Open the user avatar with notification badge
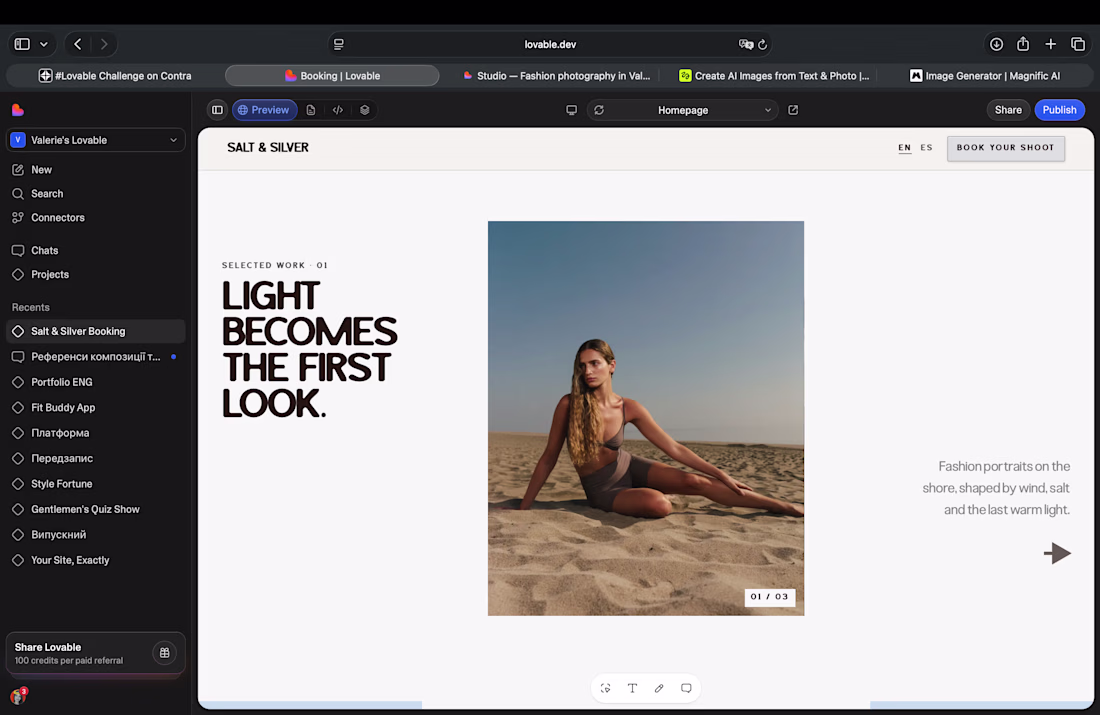Screen dimensions: 1100x715 [18, 696]
